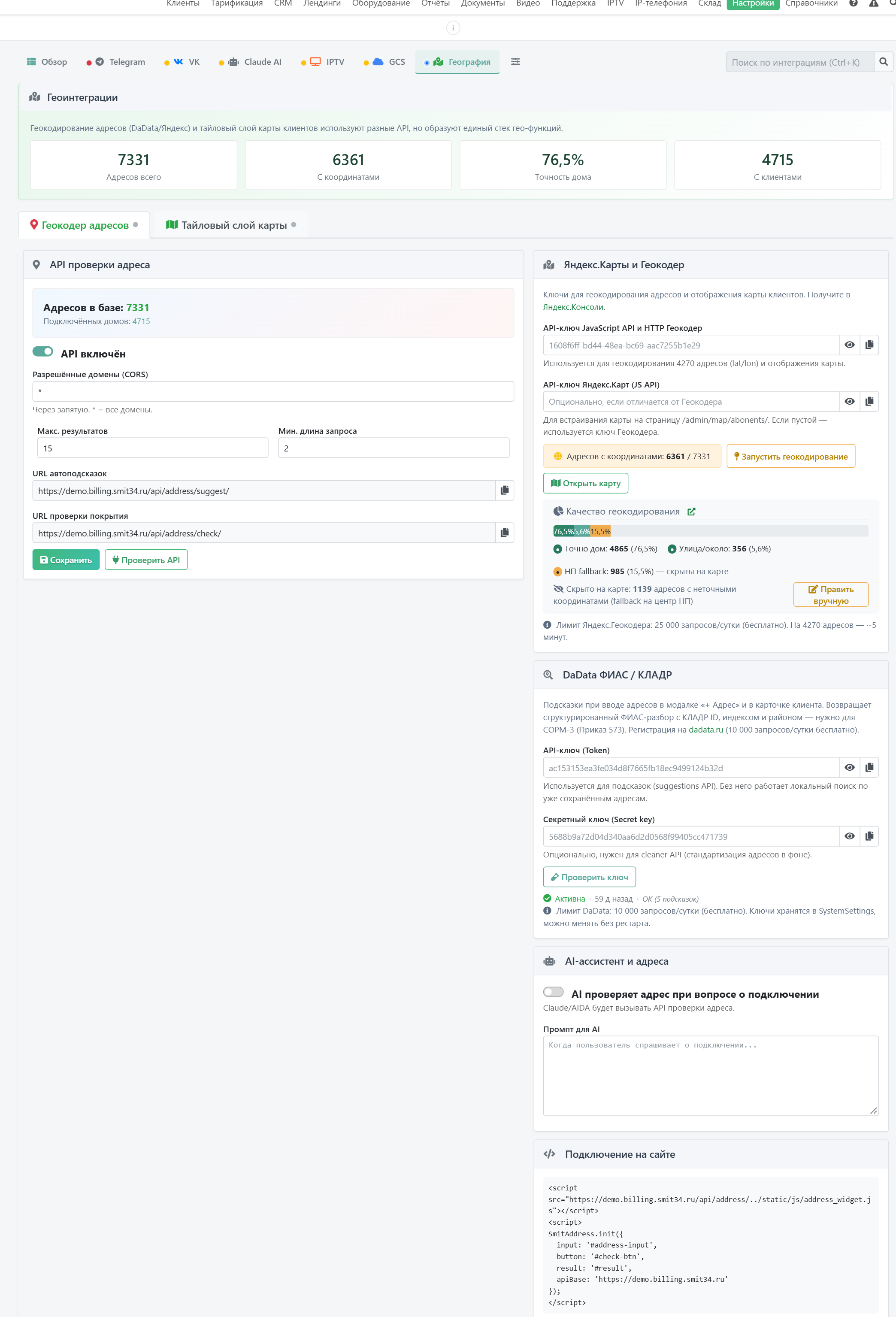Open the dadata.ru link

705,730
